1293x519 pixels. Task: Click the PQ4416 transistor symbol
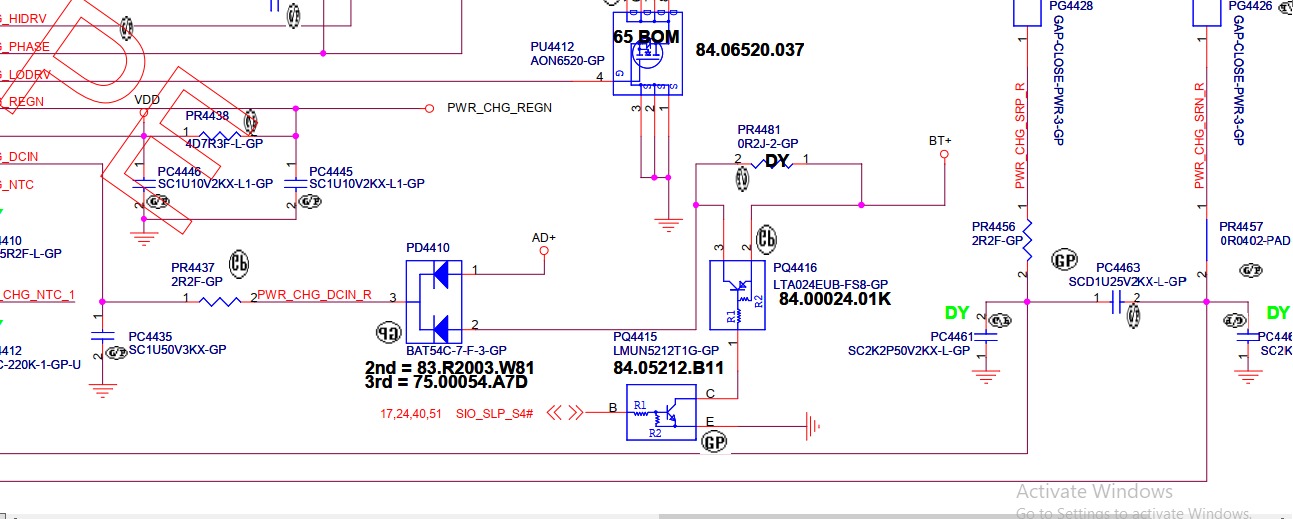[737, 296]
